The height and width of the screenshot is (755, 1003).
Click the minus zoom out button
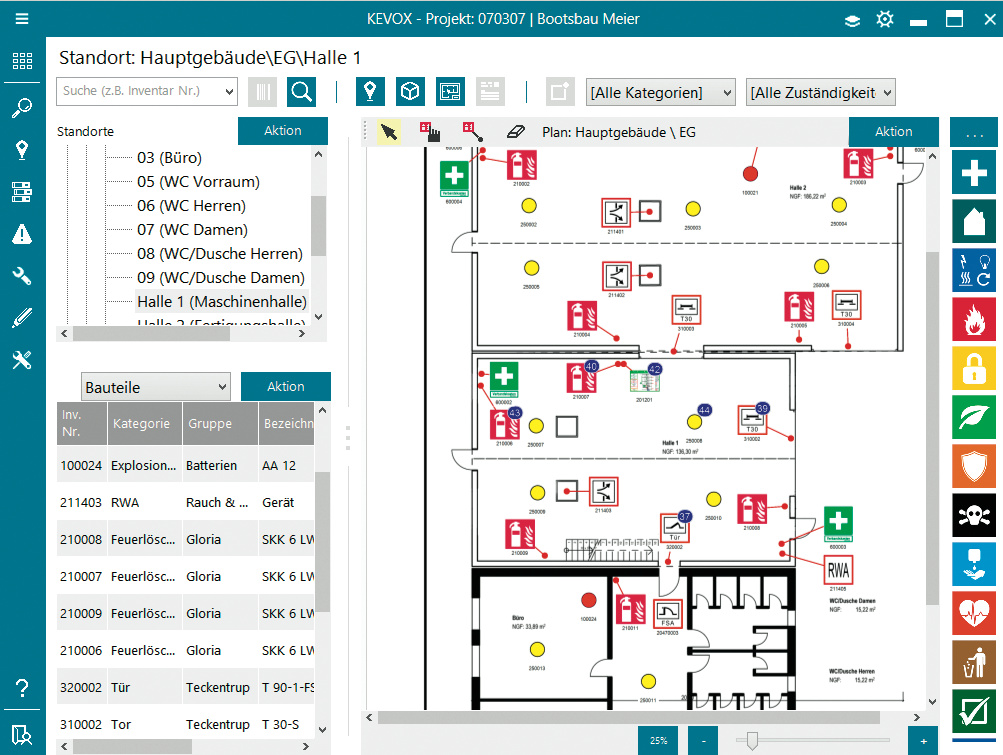tap(703, 740)
